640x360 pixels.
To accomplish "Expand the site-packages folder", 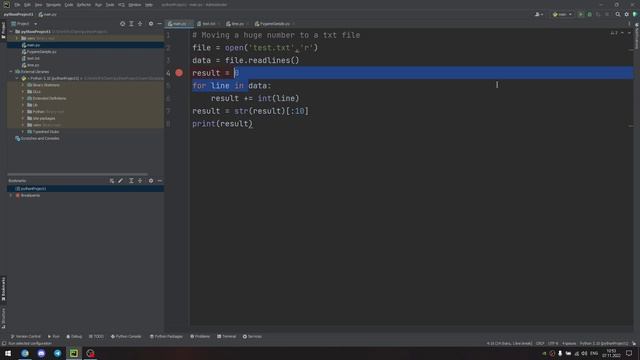I will pos(23,118).
